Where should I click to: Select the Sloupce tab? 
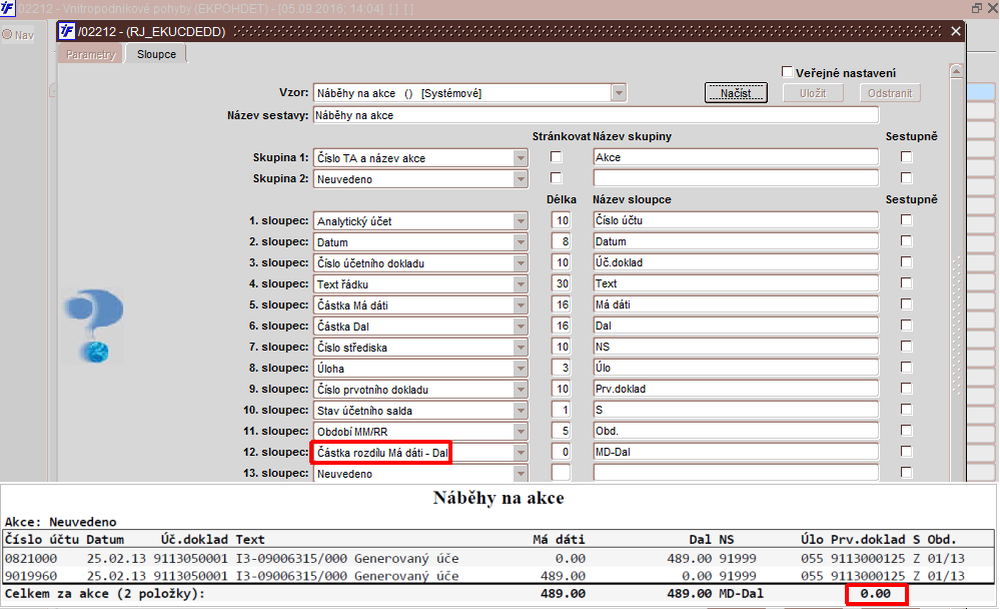pyautogui.click(x=156, y=54)
